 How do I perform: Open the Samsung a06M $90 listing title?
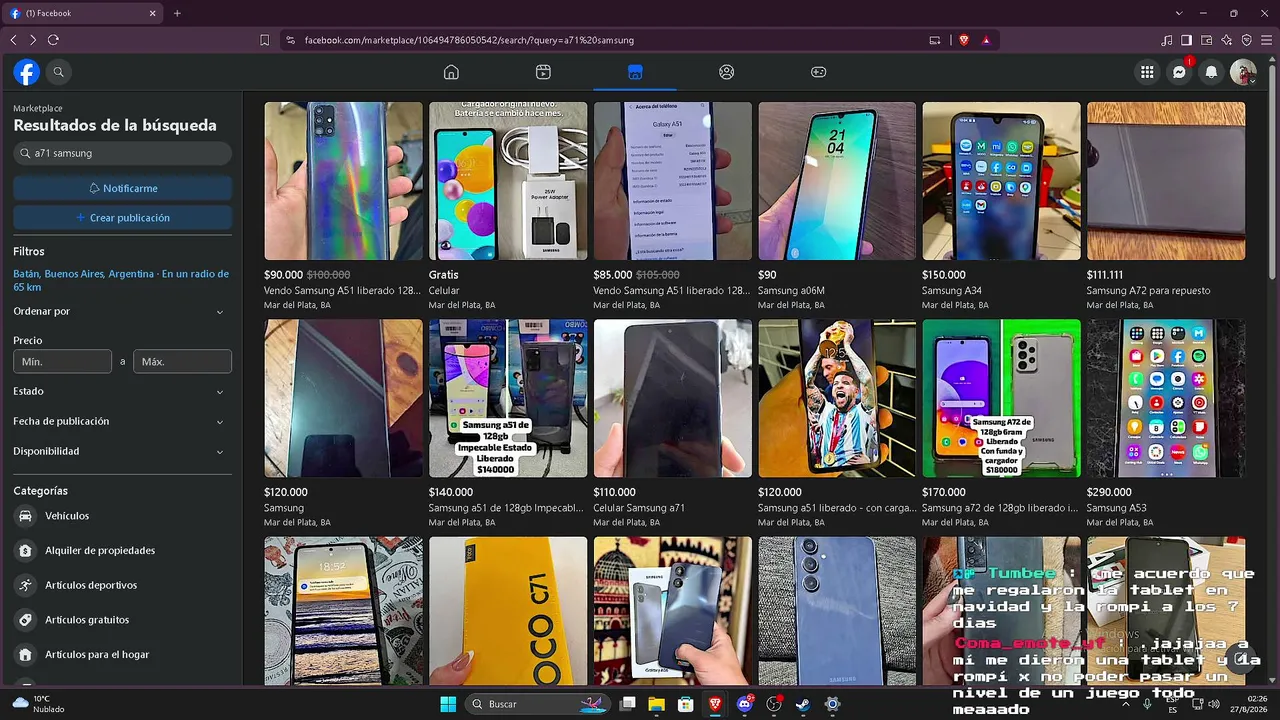[791, 291]
